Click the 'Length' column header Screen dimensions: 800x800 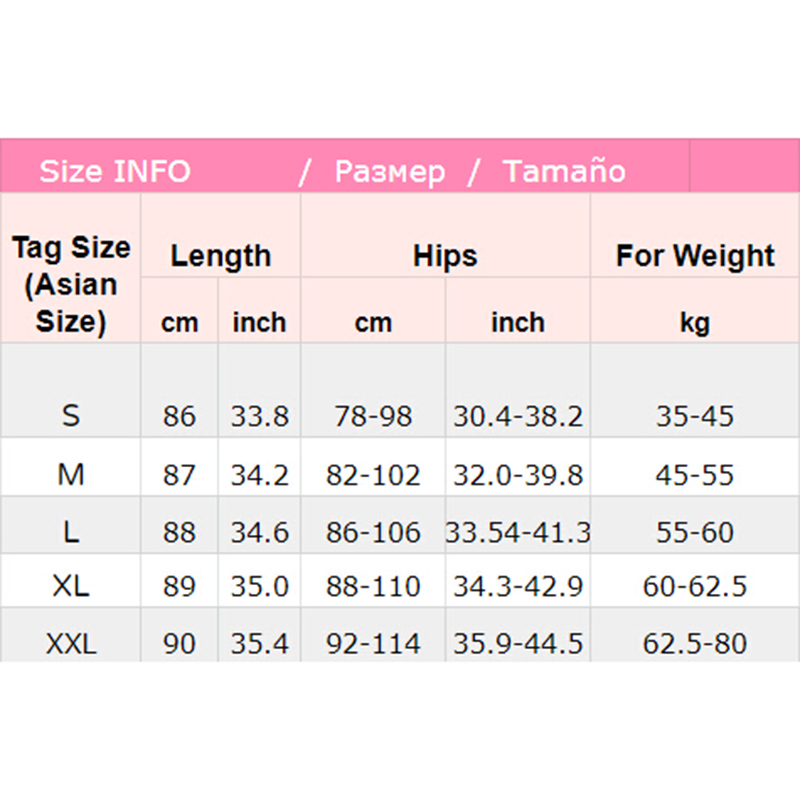[220, 255]
